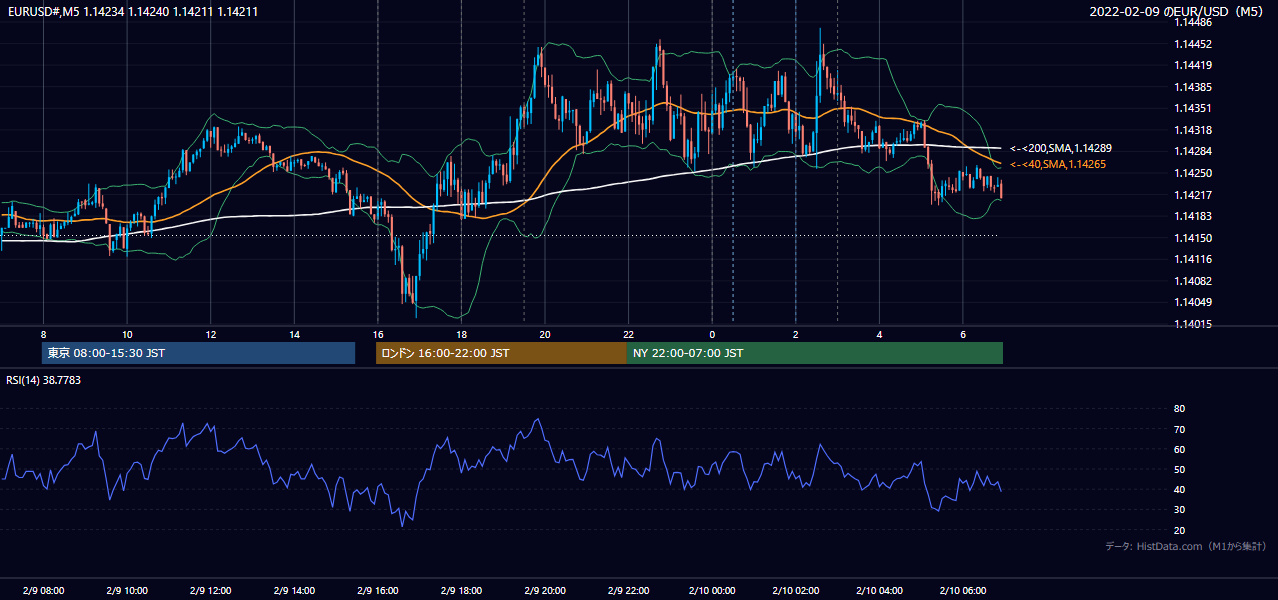Viewport: 1278px width, 600px height.
Task: Click price axis value 1.14082
Action: [1193, 281]
